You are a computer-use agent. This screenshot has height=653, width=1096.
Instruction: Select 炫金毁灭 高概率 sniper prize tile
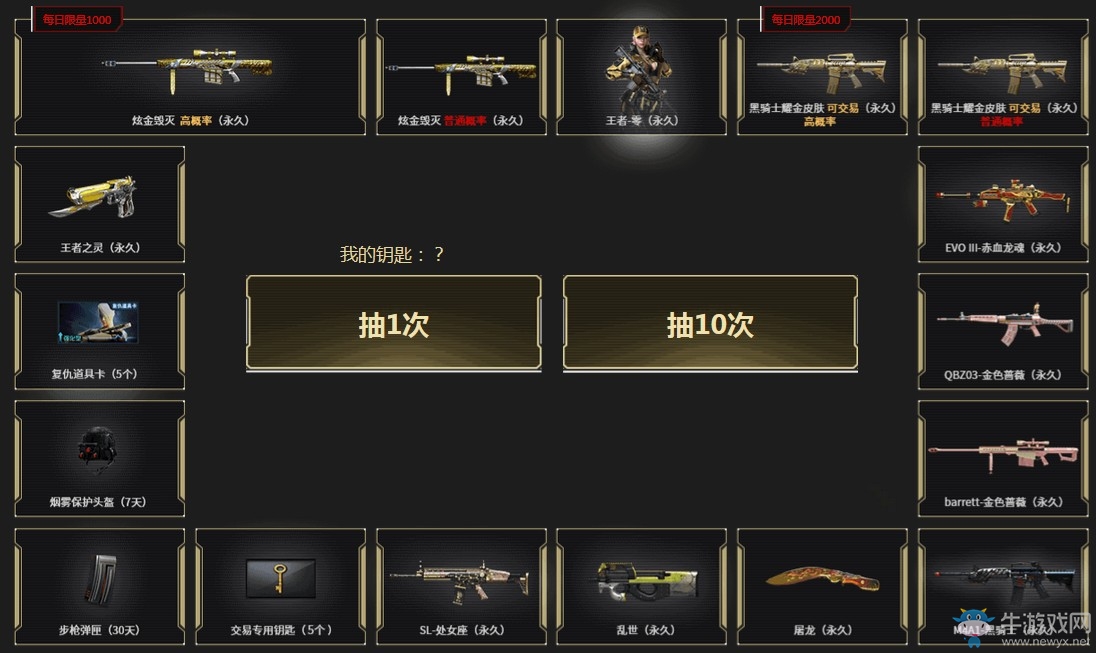click(x=190, y=77)
